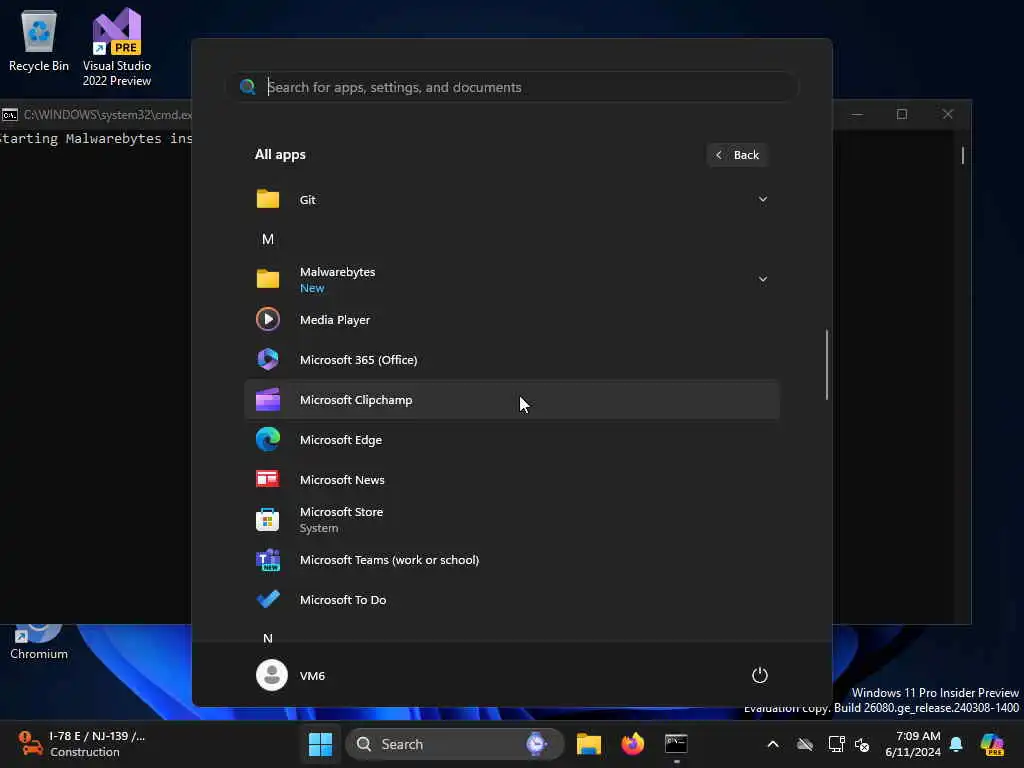Screen dimensions: 1024x768
Task: Open the Git folder icon
Action: pyautogui.click(x=268, y=199)
